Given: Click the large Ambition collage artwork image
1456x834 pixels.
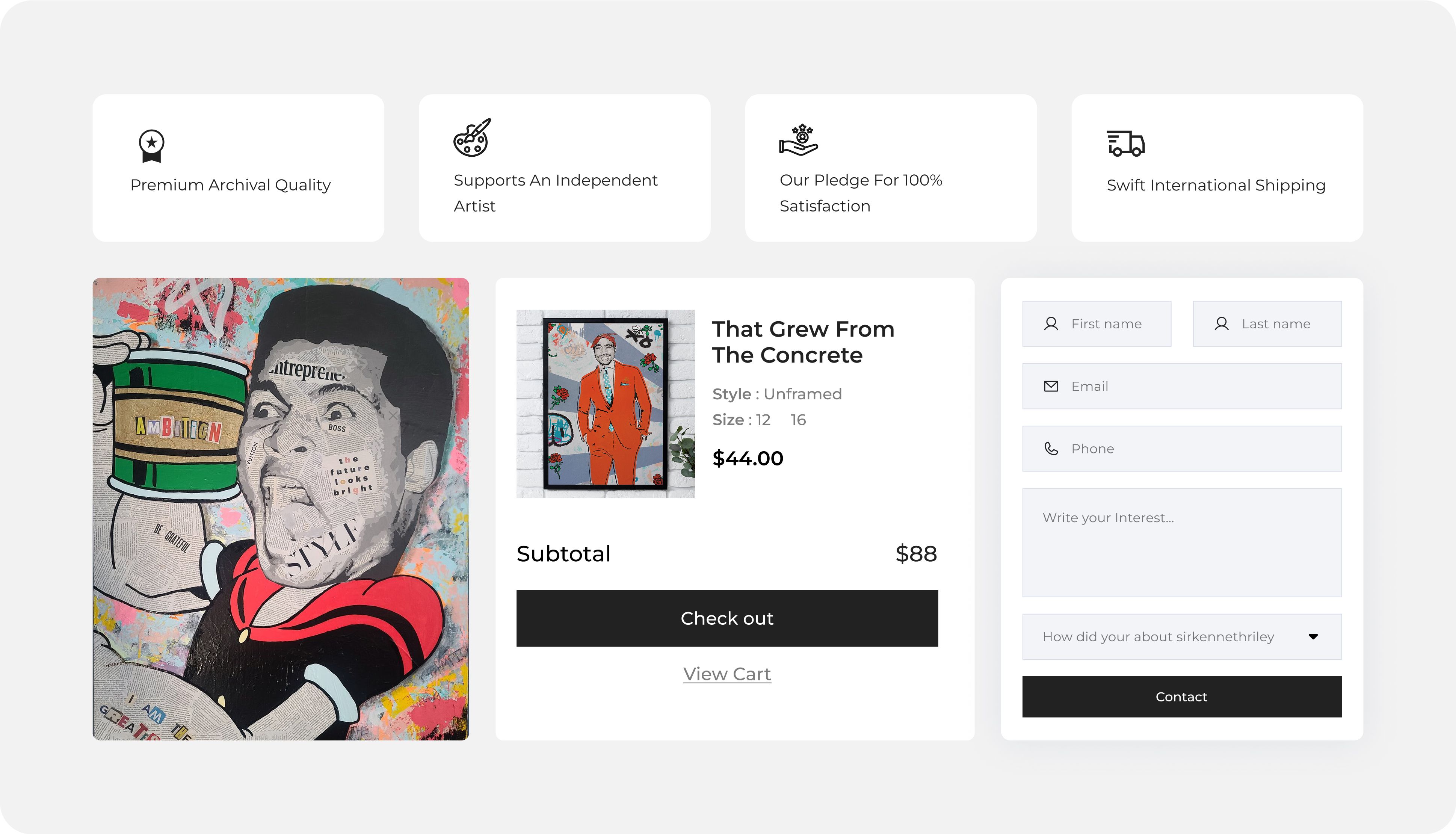Looking at the screenshot, I should pos(281,509).
